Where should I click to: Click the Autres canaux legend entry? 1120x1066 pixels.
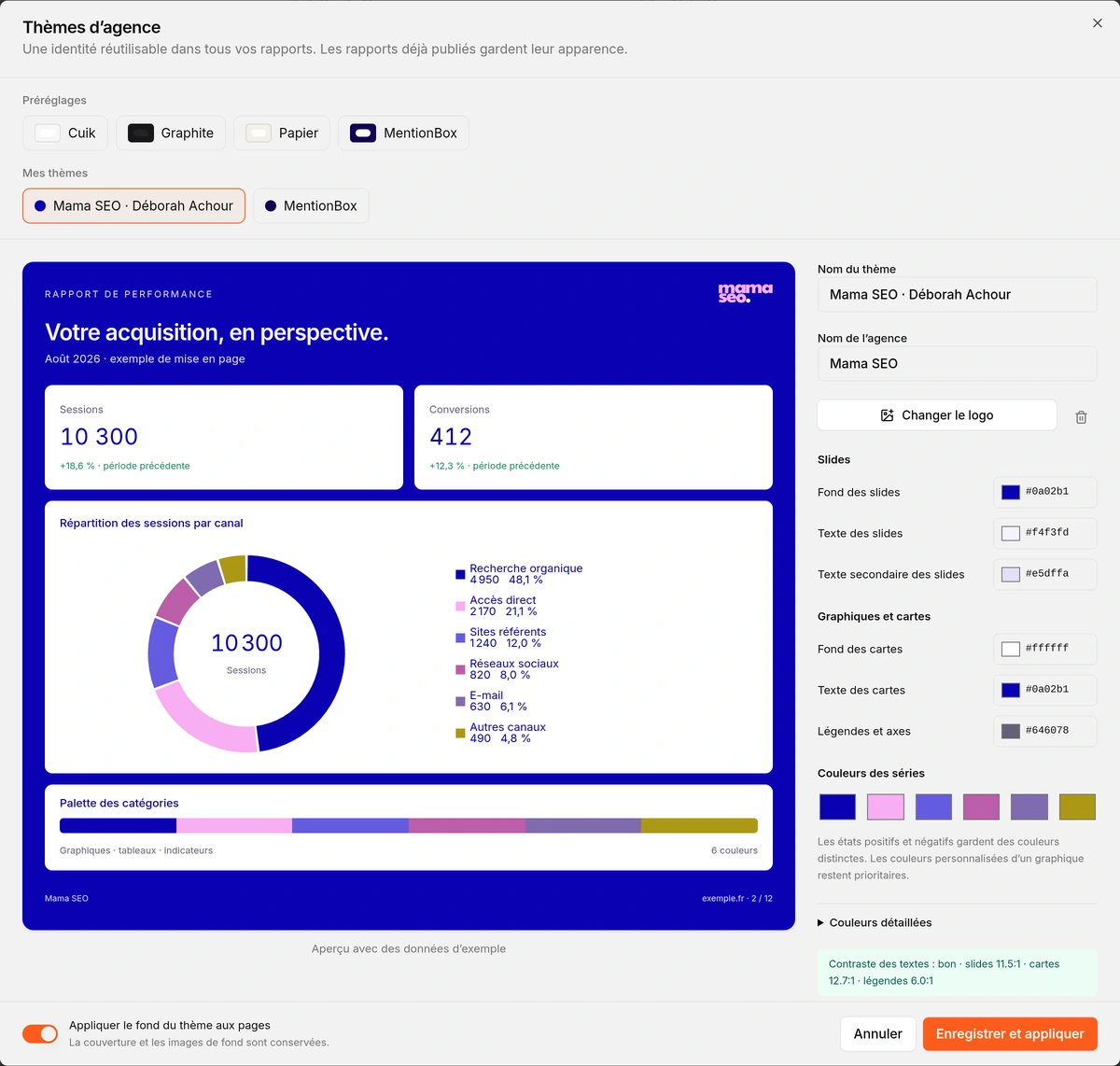[x=501, y=733]
